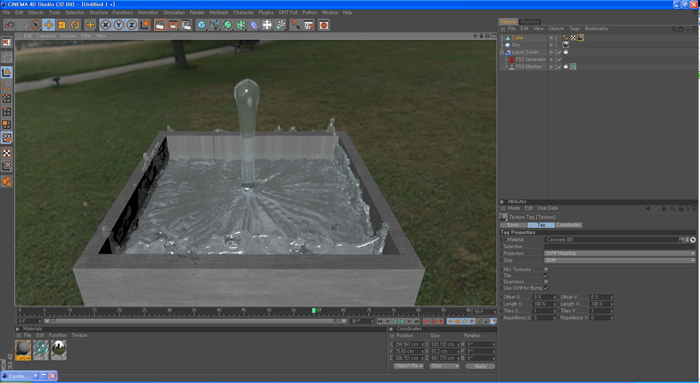Screen dimensions: 700x383
Task: Toggle X-axis lock
Action: pos(105,25)
